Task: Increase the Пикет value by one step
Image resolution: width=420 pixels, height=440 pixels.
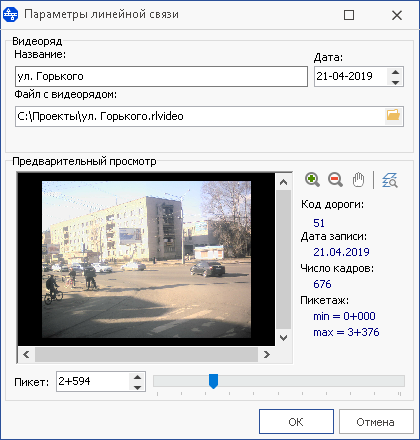Action: [x=137, y=377]
